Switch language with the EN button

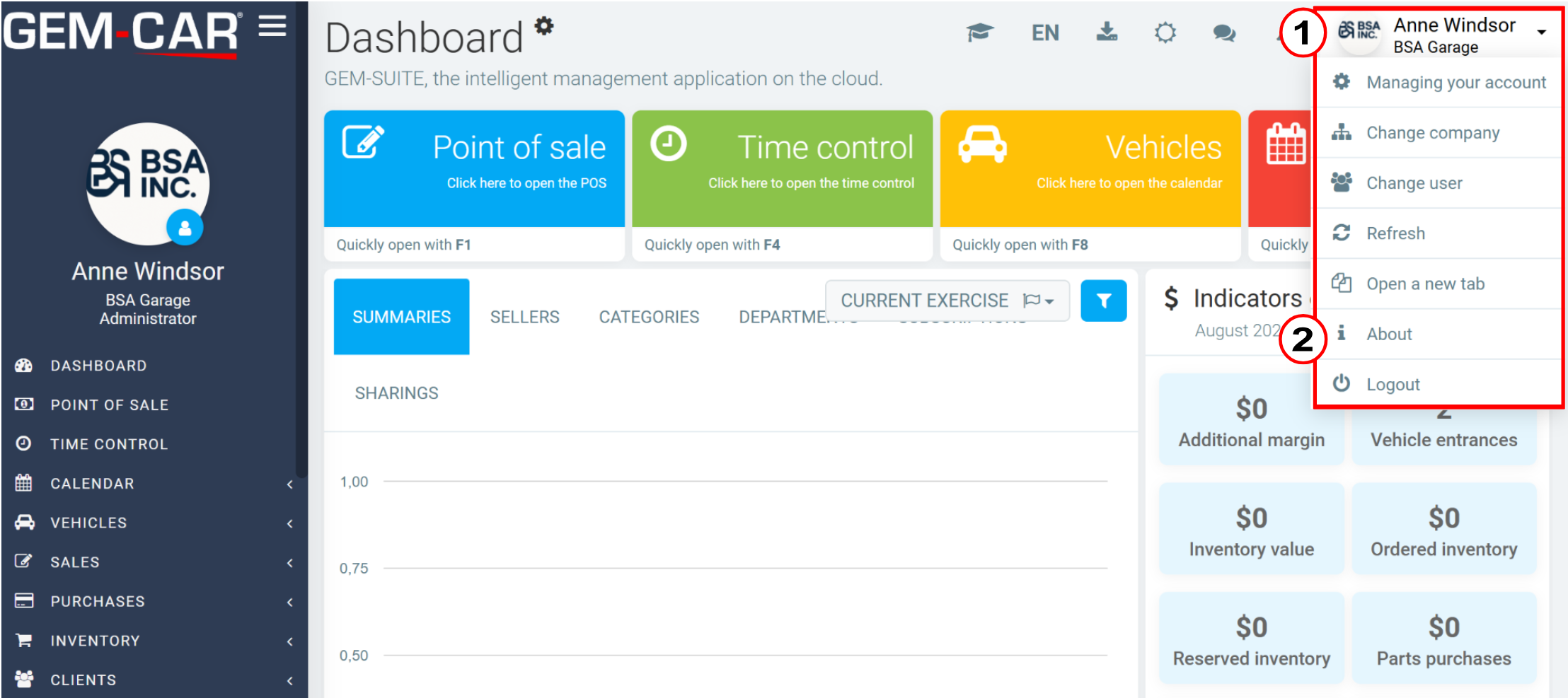coord(1045,33)
